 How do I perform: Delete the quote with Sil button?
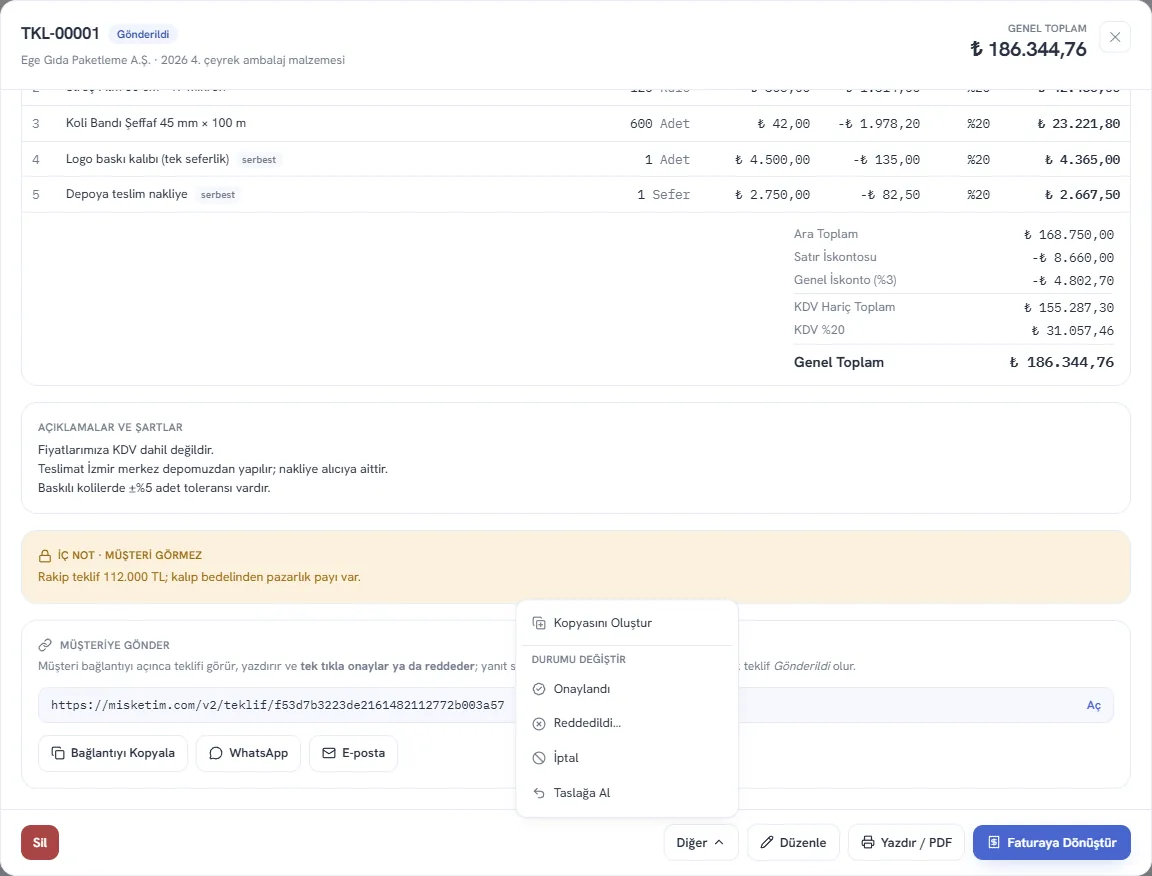40,842
